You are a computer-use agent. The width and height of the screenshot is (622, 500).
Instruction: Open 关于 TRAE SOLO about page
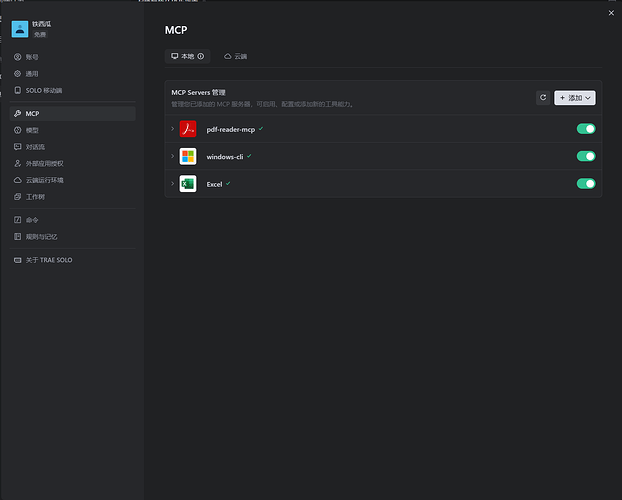pos(73,260)
